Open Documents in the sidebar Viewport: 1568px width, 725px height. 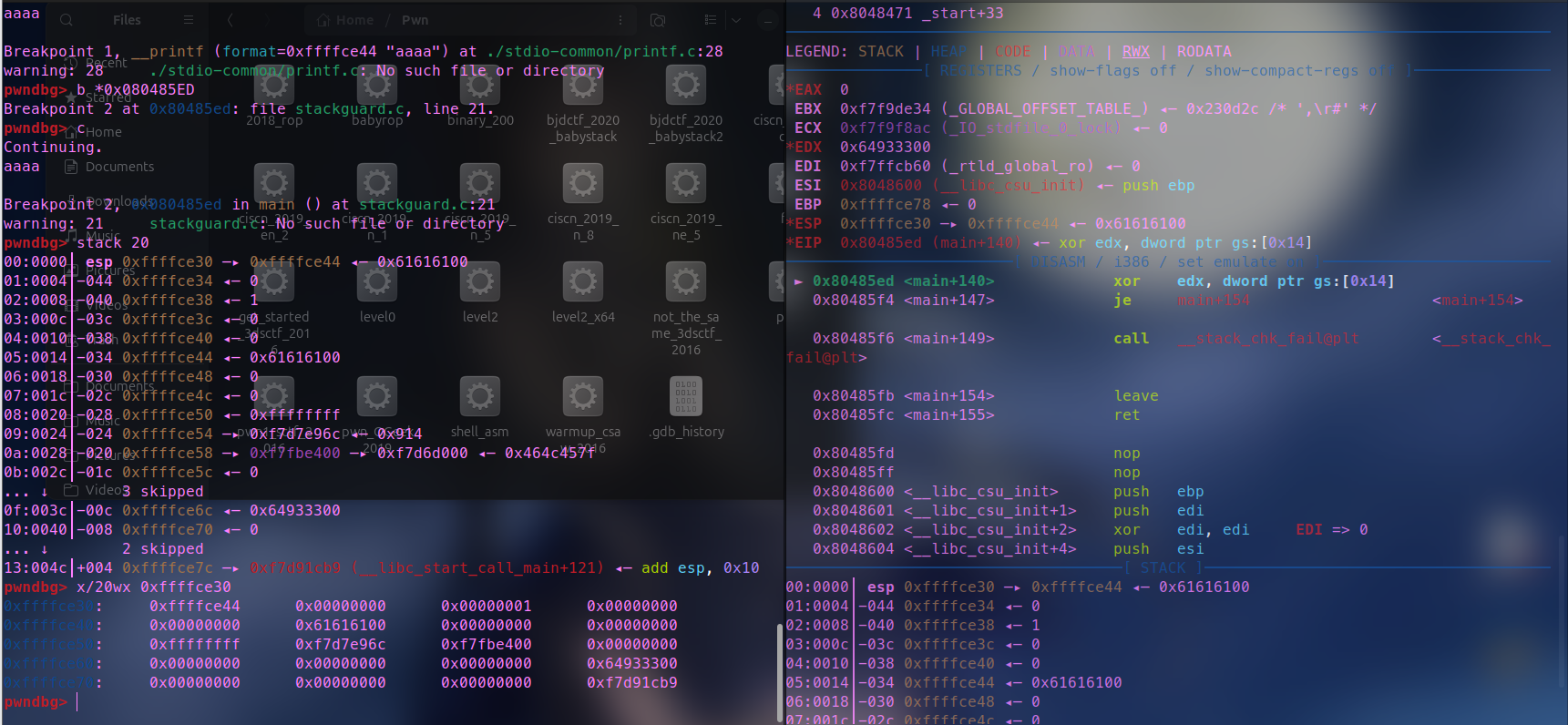pos(109,167)
